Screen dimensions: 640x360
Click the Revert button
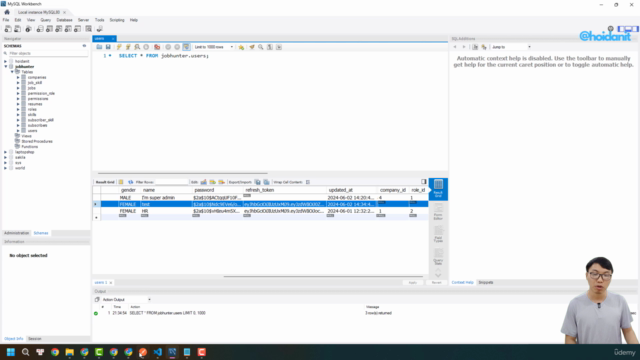436,282
